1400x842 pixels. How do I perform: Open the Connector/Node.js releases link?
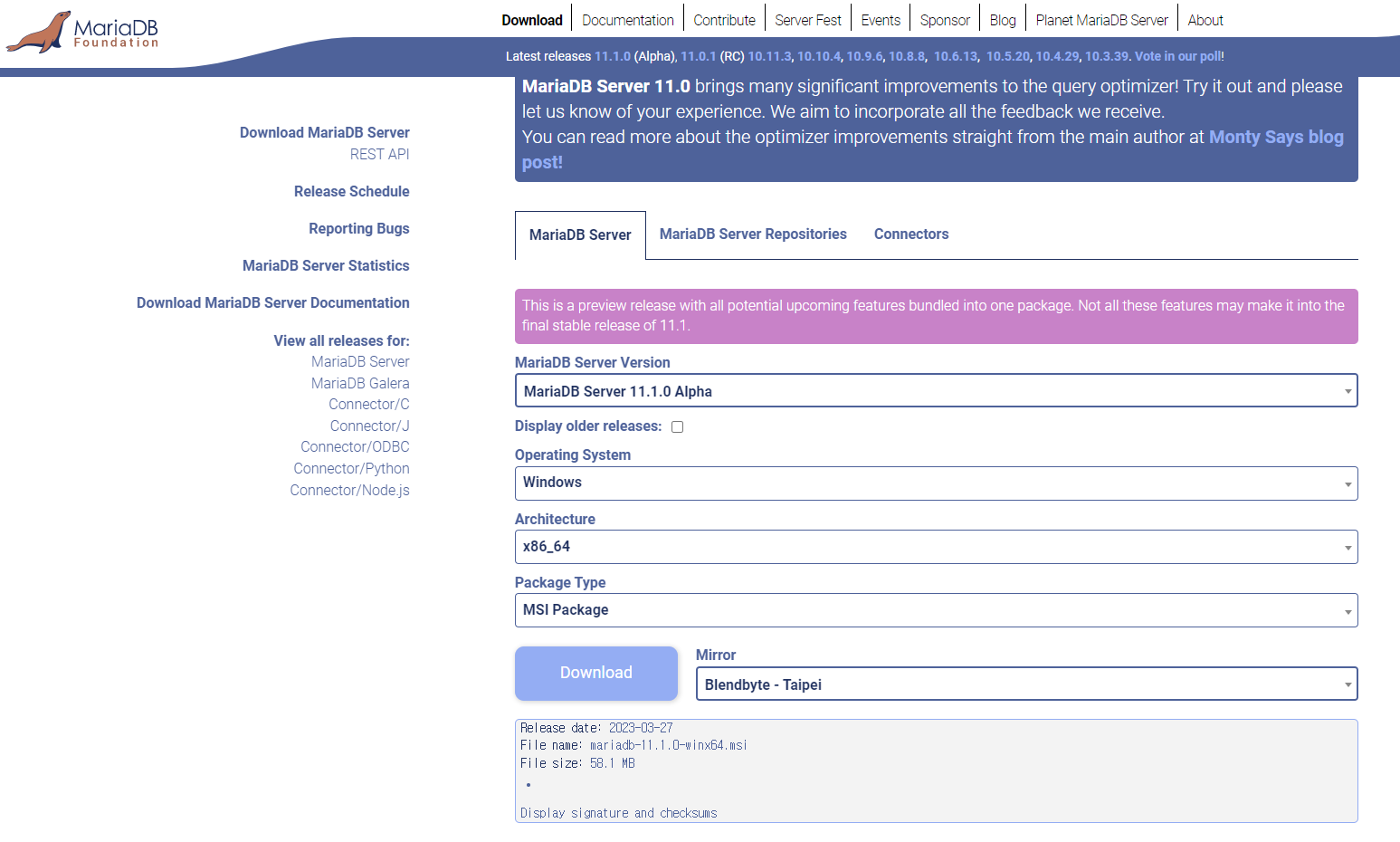[x=350, y=490]
